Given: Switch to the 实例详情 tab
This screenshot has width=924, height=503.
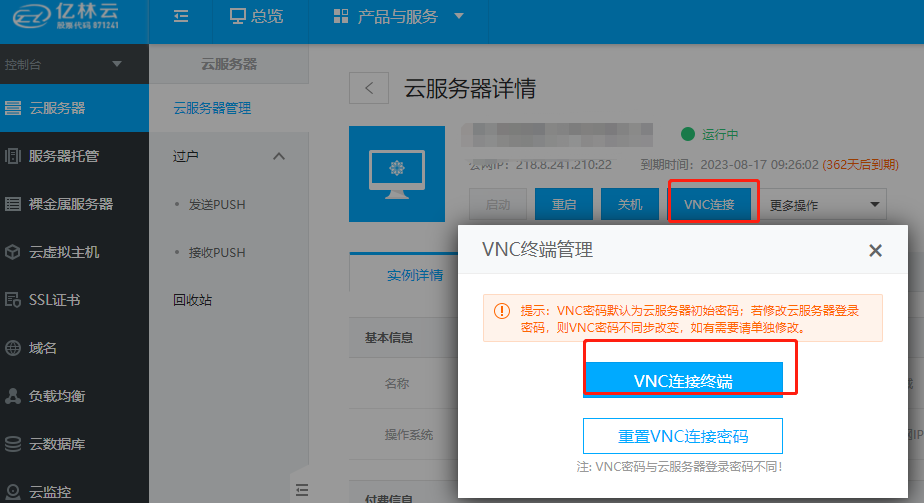Looking at the screenshot, I should [414, 275].
